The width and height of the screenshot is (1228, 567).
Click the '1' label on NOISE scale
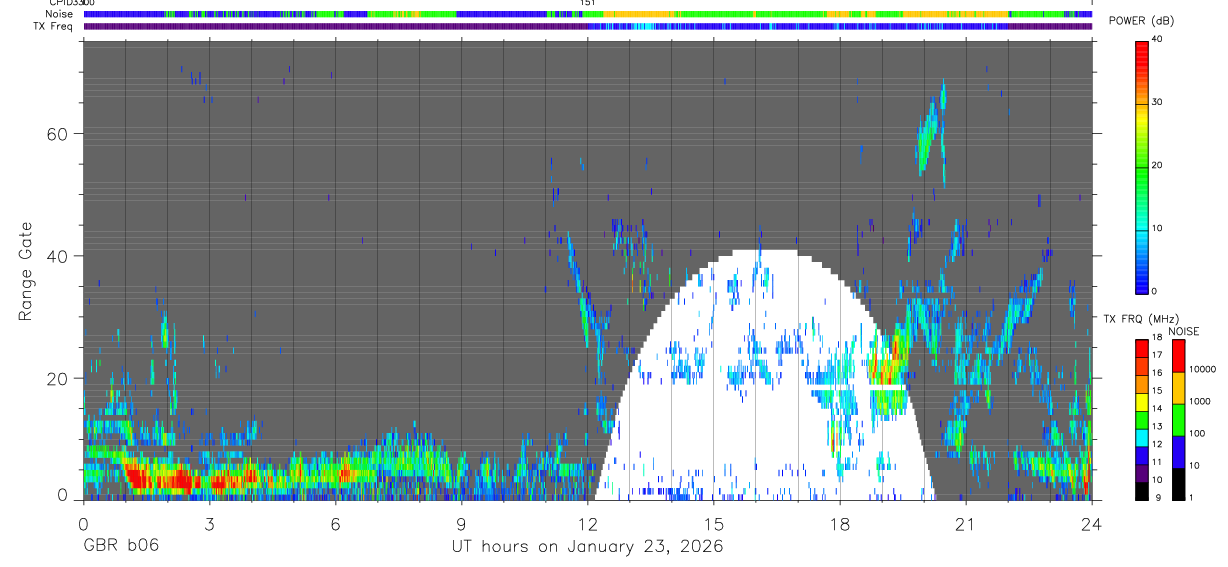coord(1192,498)
